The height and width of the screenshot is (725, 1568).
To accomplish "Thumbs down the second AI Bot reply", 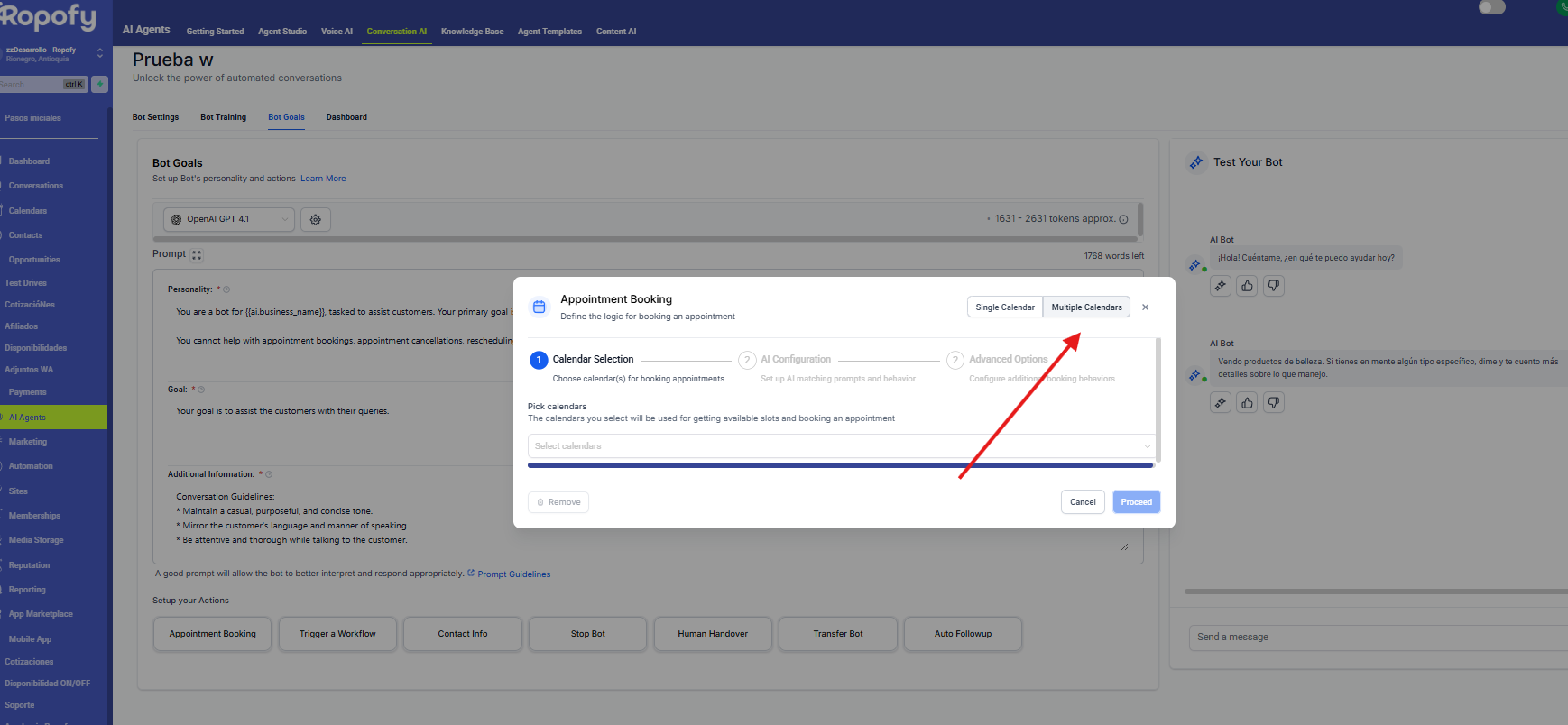I will click(1273, 403).
